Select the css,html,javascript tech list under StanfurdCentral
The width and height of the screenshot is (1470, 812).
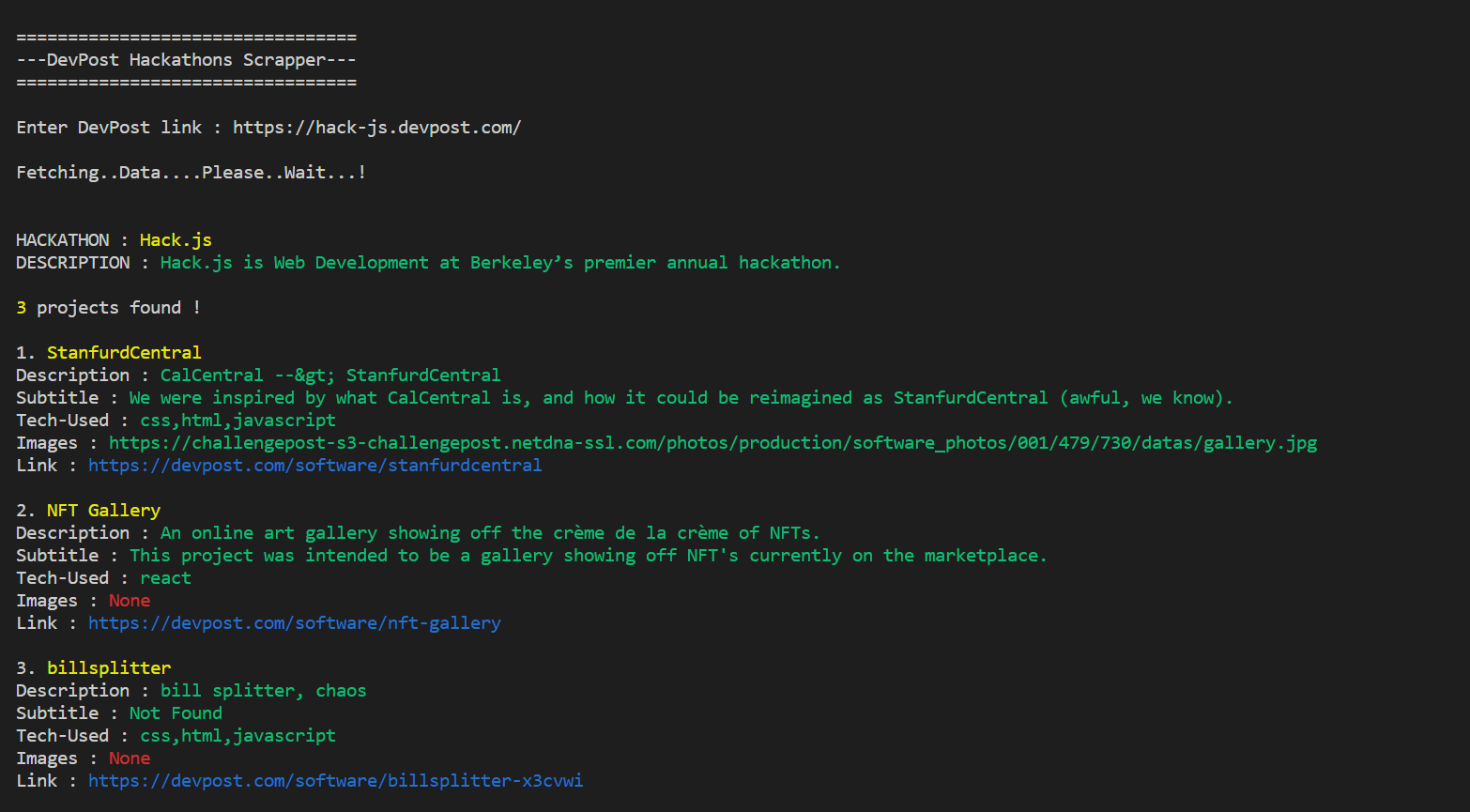pos(237,420)
